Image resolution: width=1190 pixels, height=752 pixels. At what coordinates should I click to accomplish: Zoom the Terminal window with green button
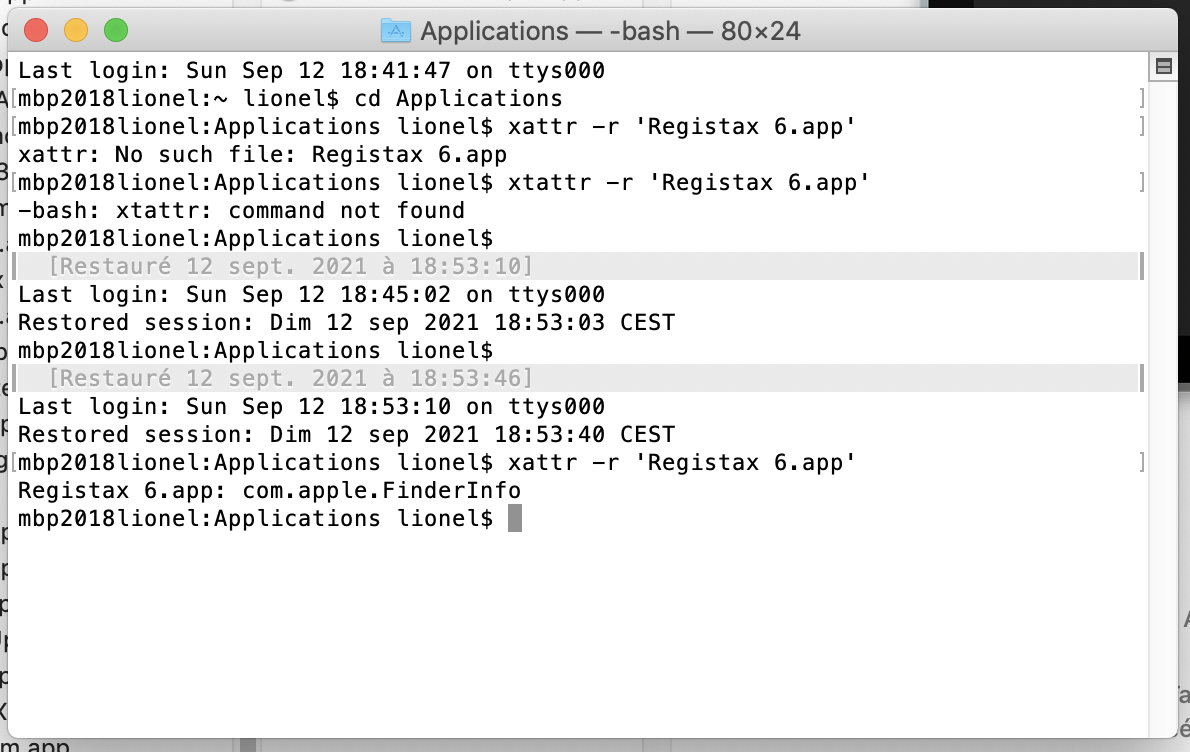tap(116, 31)
